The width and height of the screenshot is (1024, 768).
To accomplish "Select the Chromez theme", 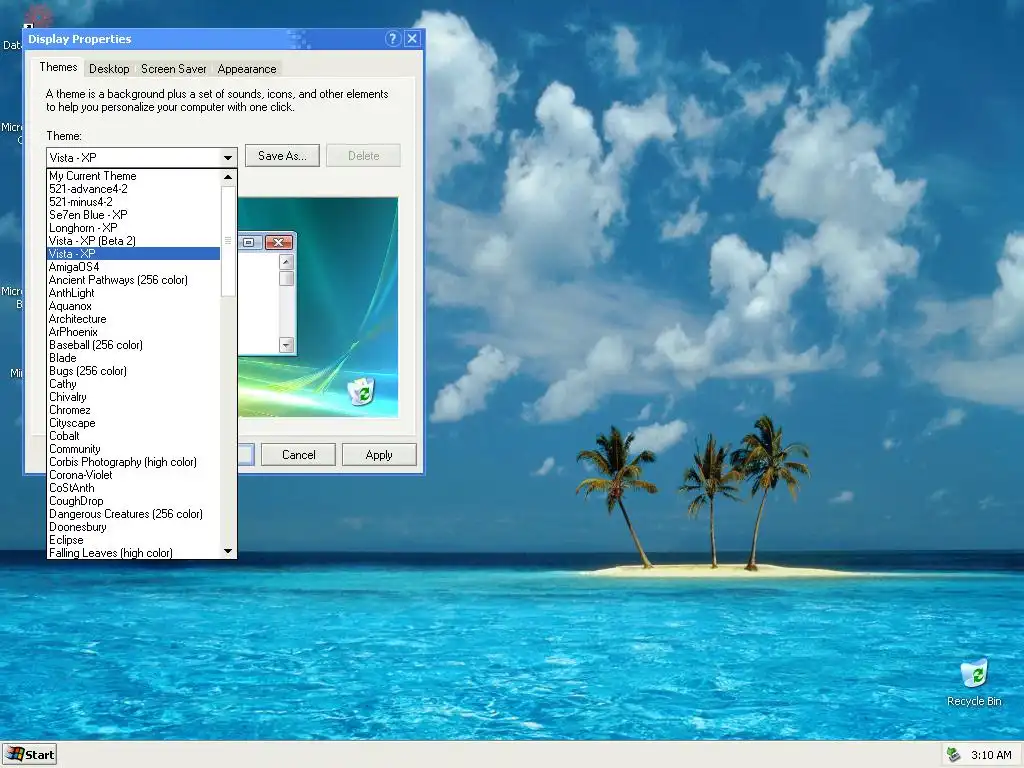I will pyautogui.click(x=134, y=410).
